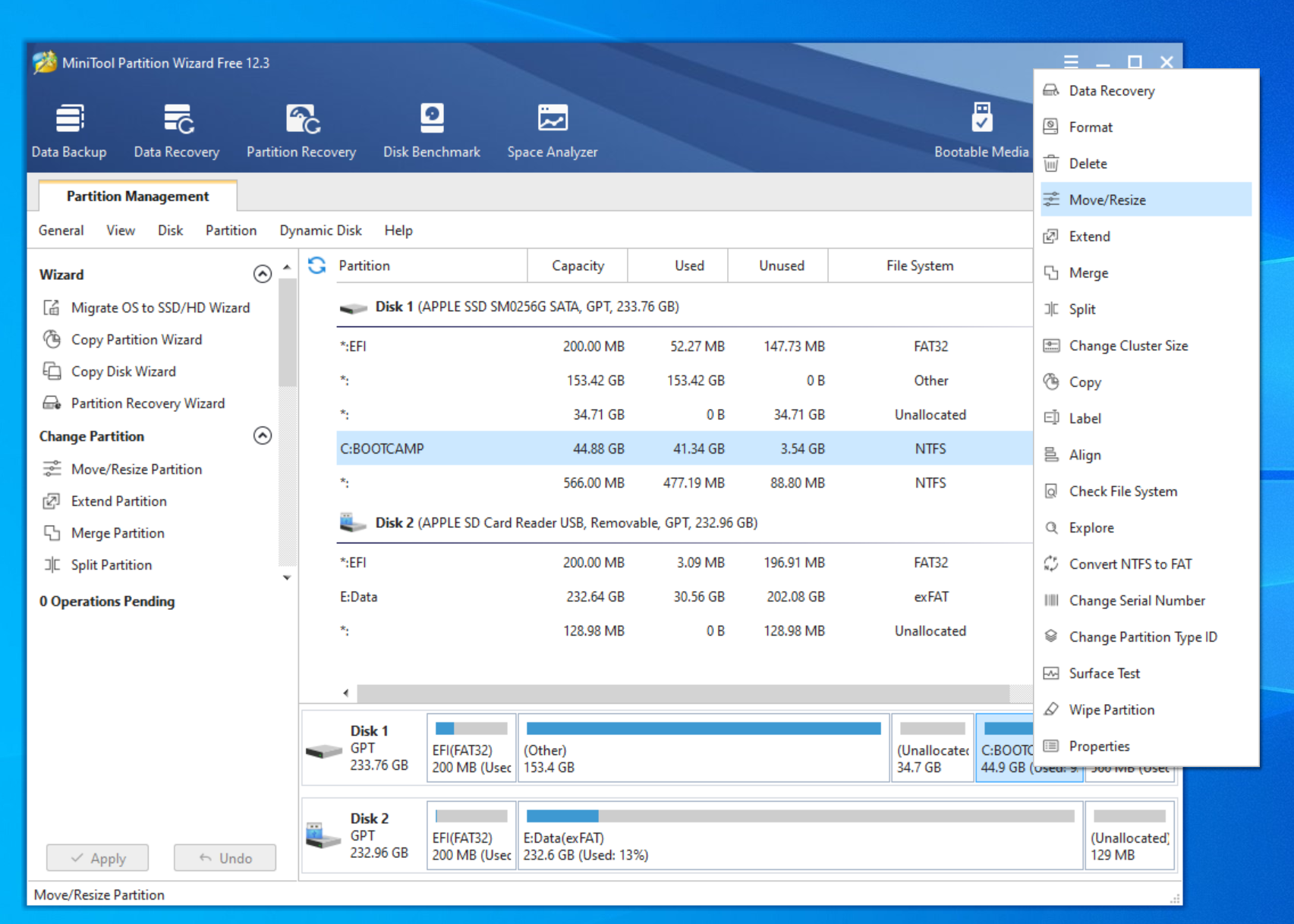Select Format in the context menu
This screenshot has width=1294, height=924.
pyautogui.click(x=1146, y=127)
